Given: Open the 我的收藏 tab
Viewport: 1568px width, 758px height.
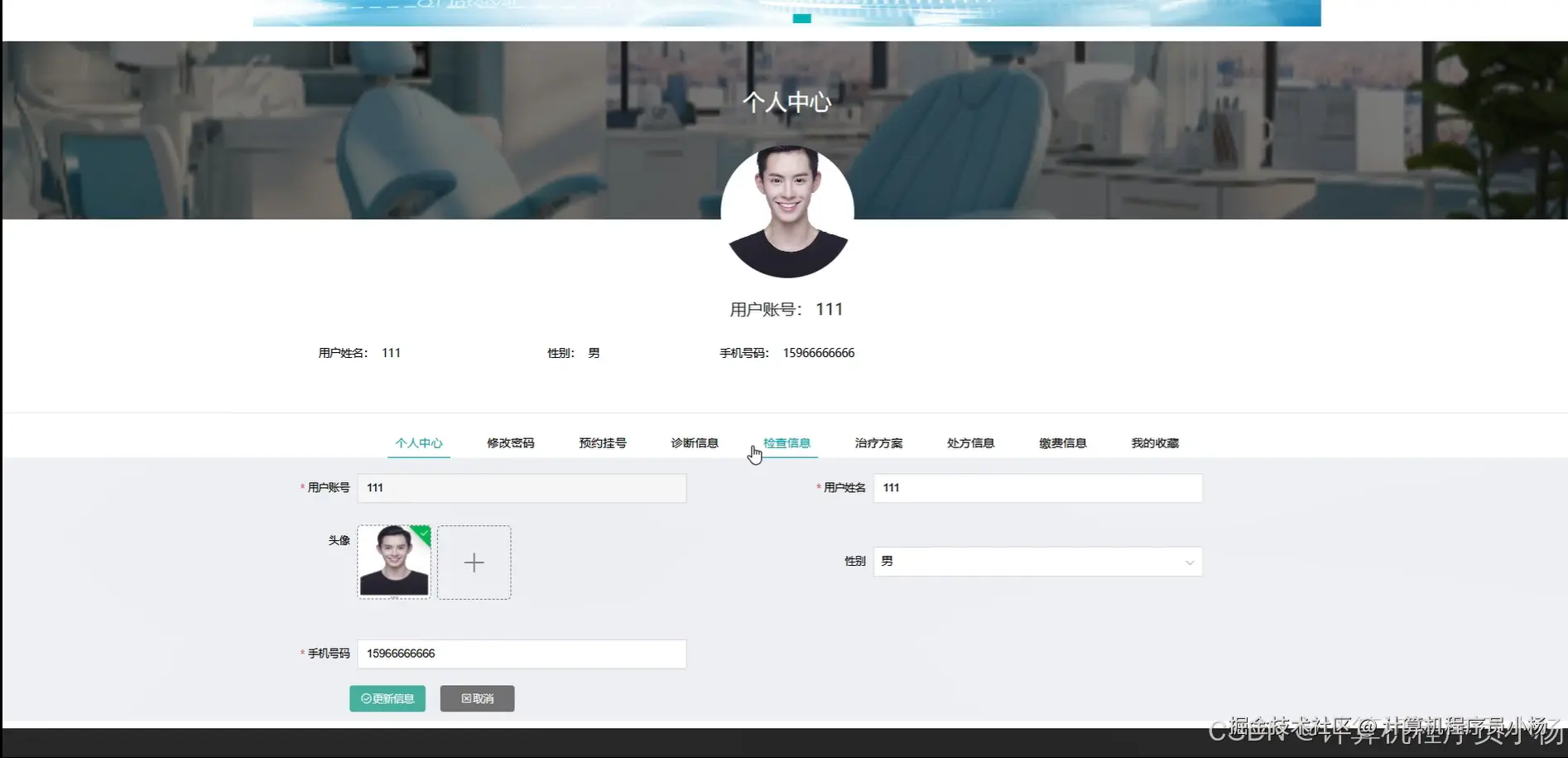Looking at the screenshot, I should click(x=1155, y=443).
